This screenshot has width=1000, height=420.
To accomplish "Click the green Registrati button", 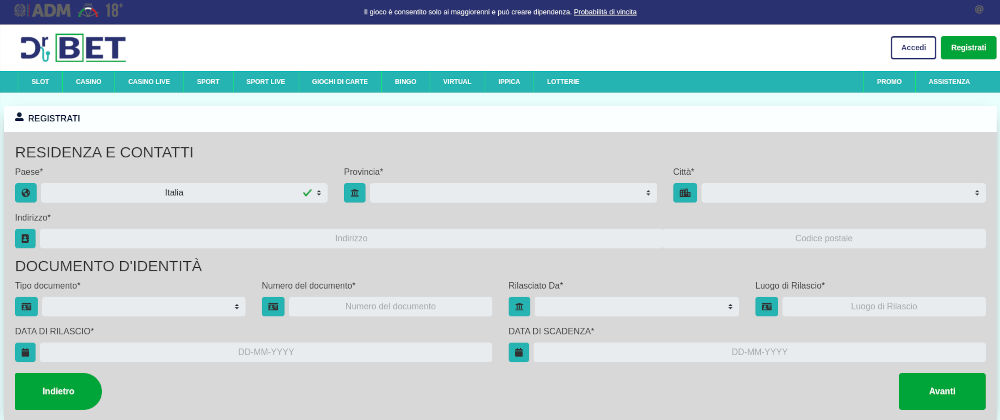I will click(968, 48).
